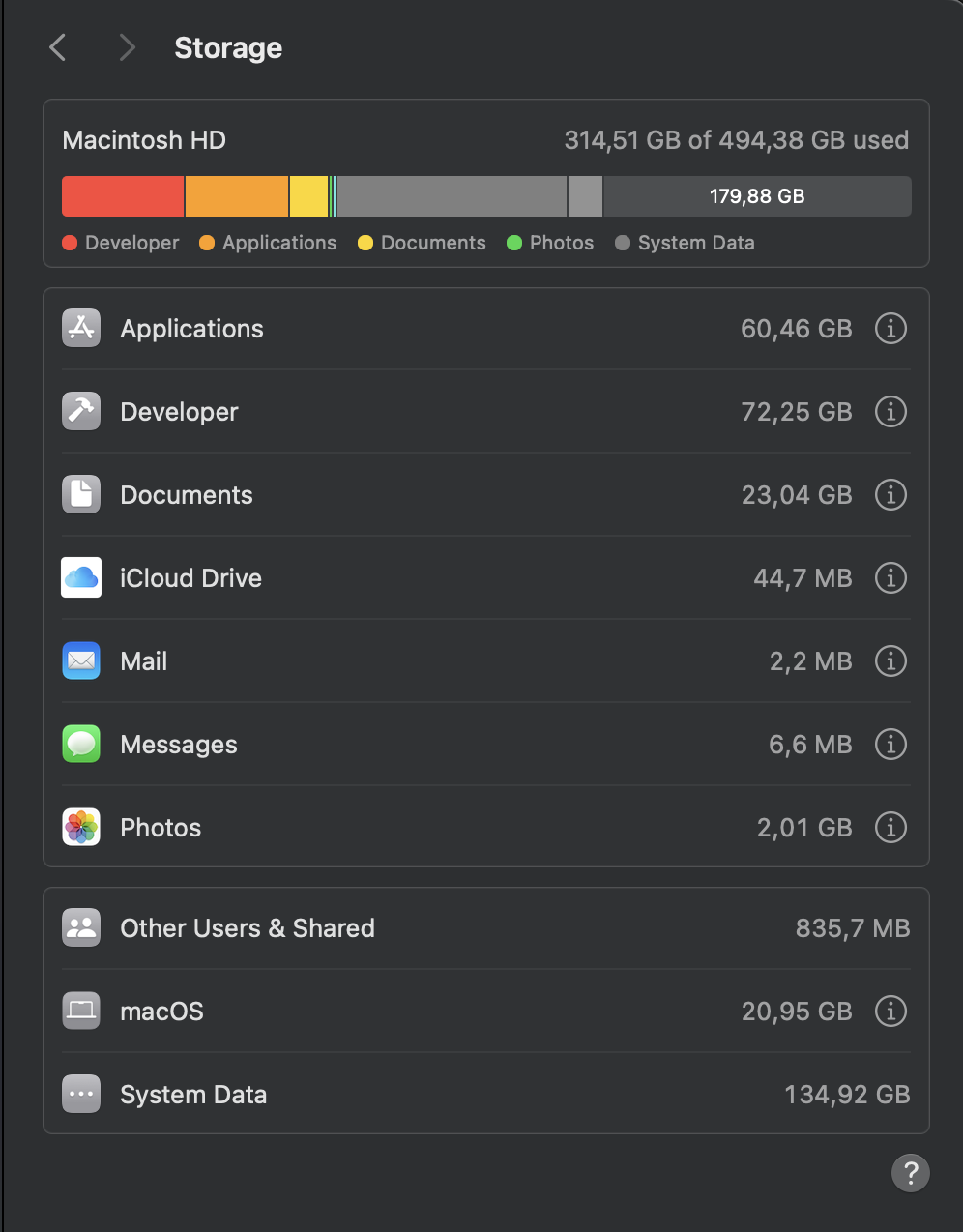
Task: Click the yellow Documents bar segment
Action: [309, 196]
